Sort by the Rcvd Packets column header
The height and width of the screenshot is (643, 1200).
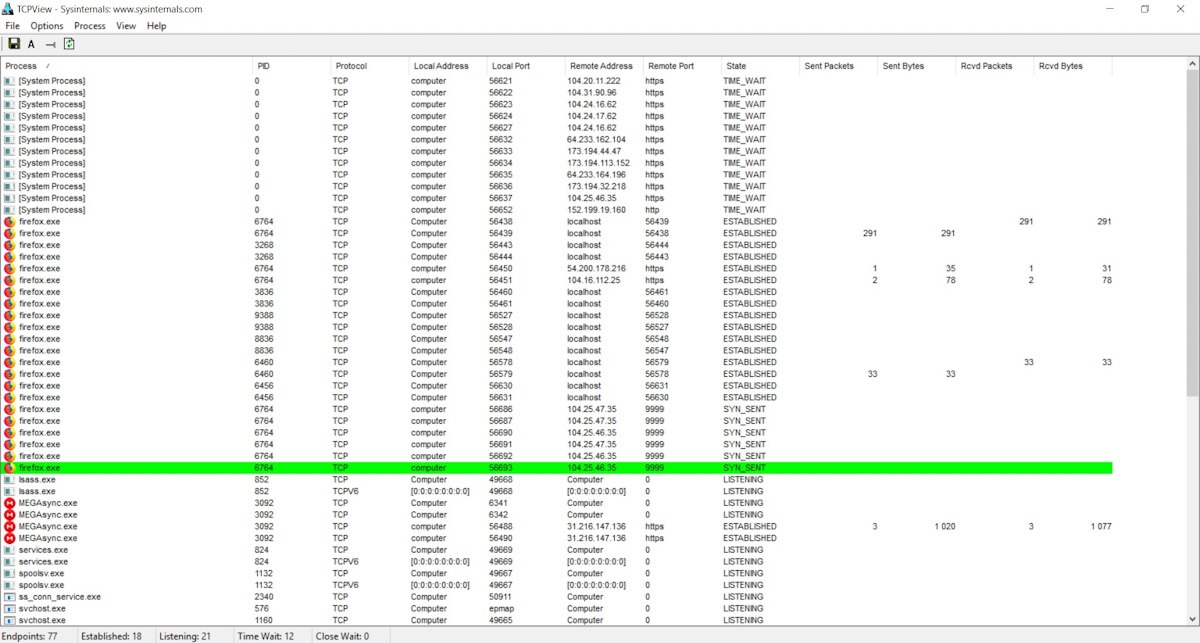(x=993, y=66)
